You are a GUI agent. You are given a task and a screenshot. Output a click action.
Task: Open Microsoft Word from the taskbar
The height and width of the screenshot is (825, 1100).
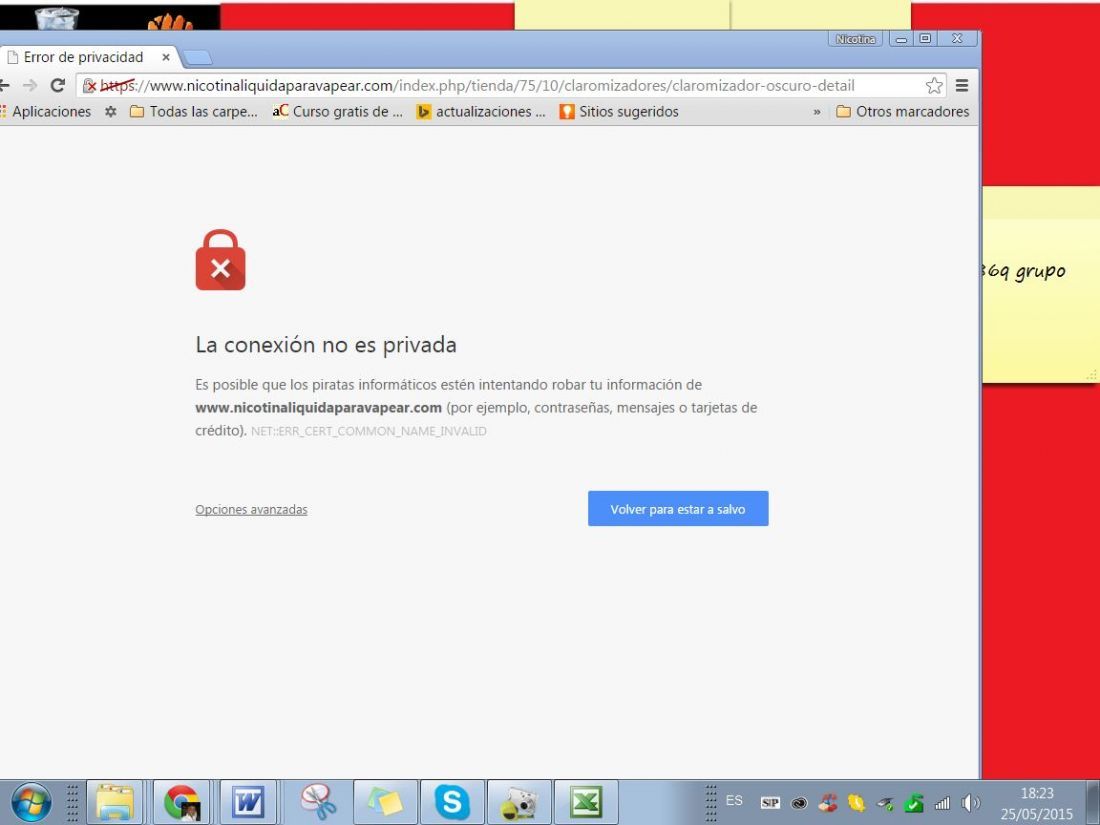(248, 802)
